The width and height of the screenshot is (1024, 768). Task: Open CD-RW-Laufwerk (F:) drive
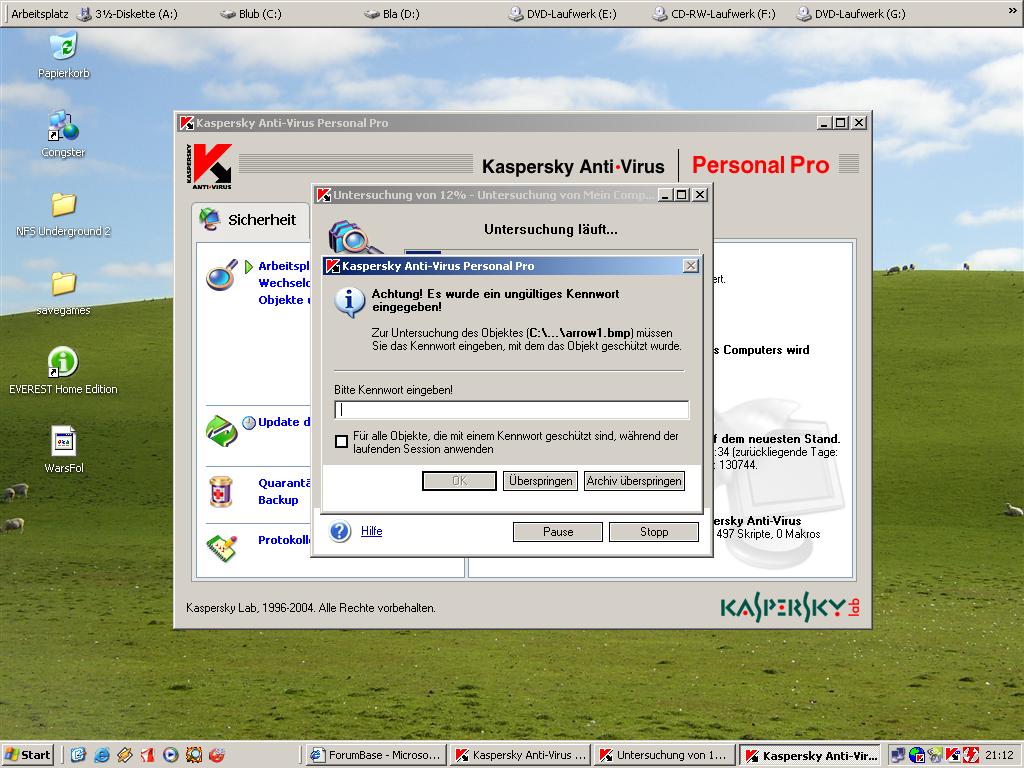pyautogui.click(x=714, y=14)
